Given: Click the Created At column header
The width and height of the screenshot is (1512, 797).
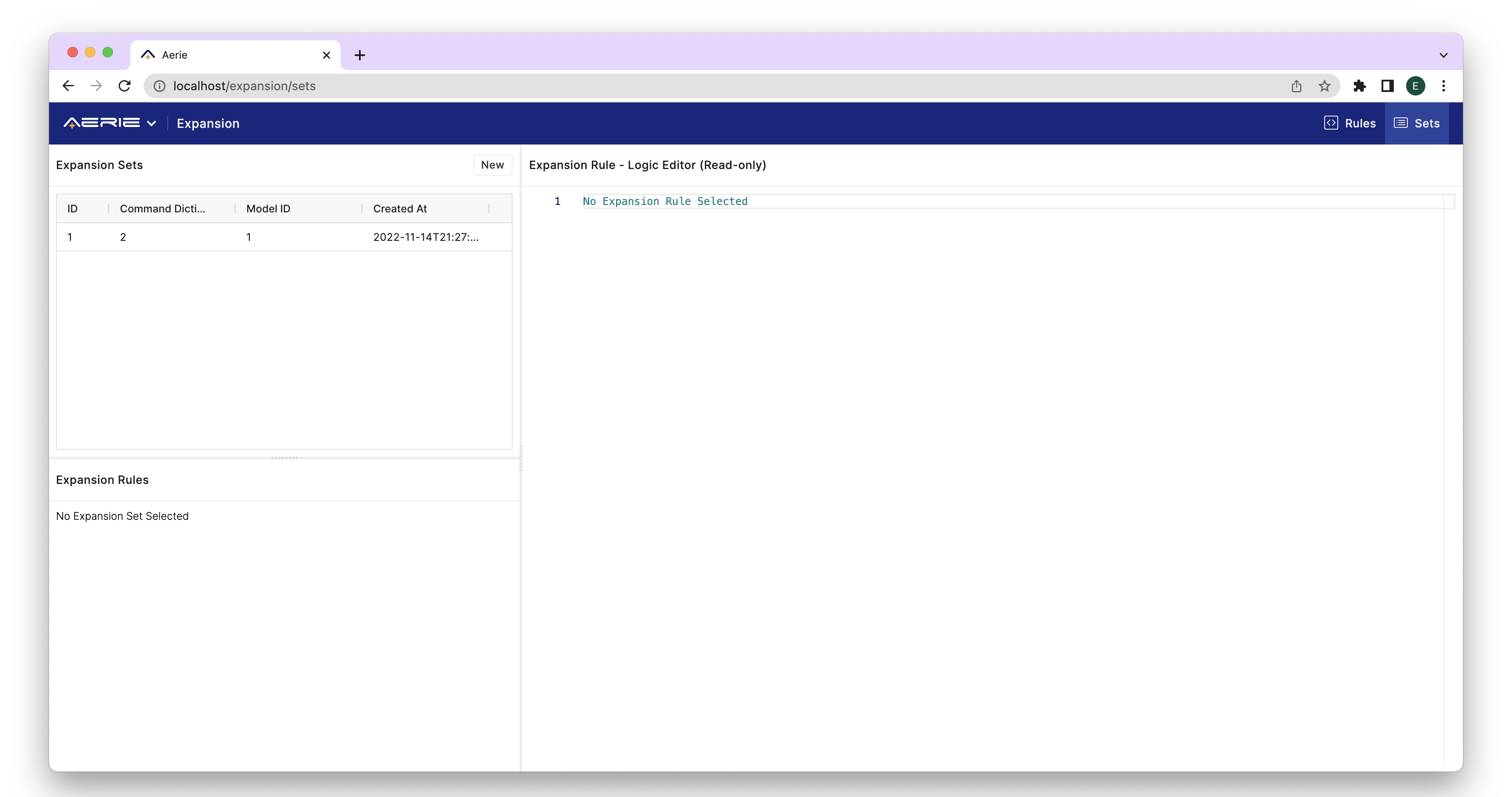Looking at the screenshot, I should tap(399, 208).
